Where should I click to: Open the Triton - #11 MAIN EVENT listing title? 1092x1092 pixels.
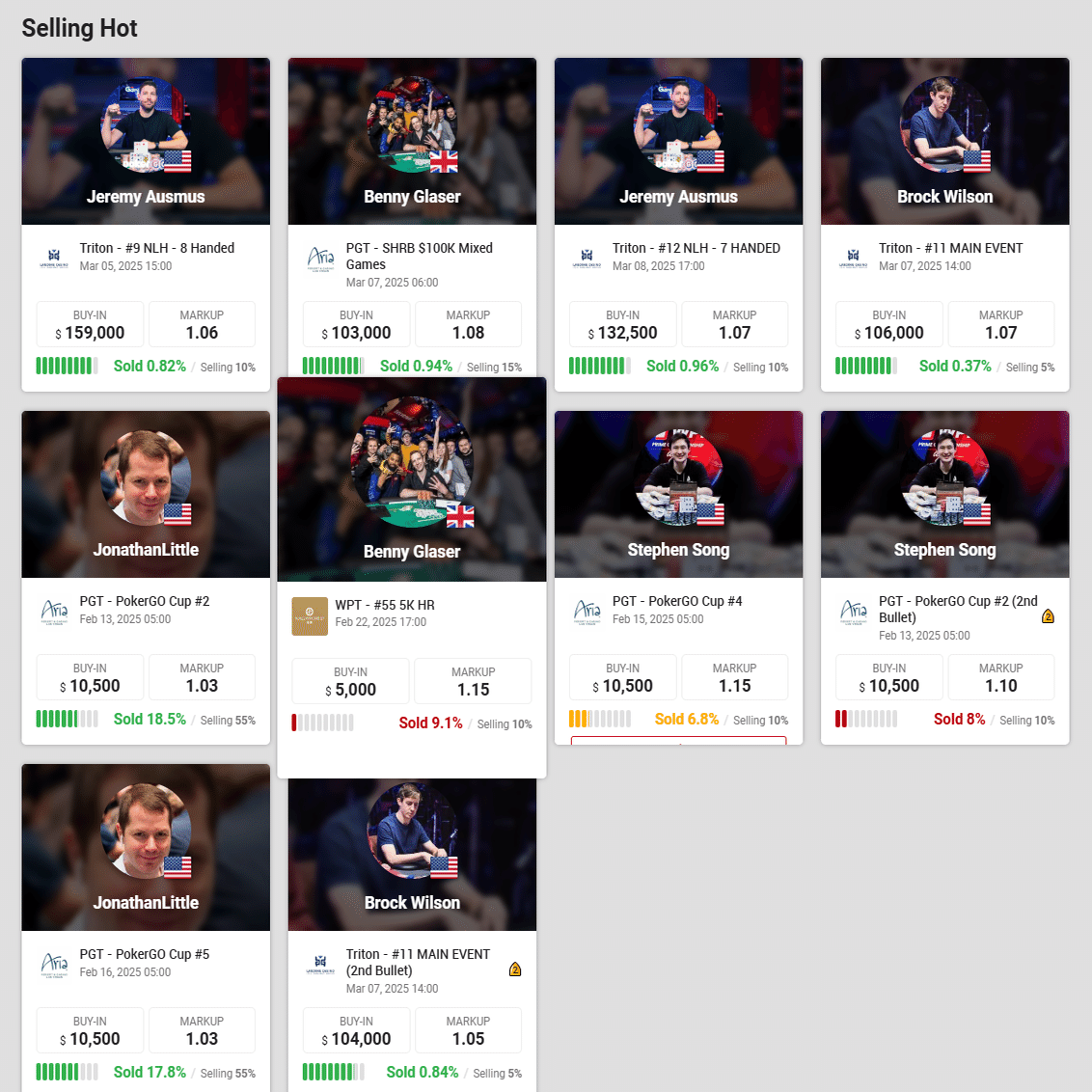tap(950, 248)
